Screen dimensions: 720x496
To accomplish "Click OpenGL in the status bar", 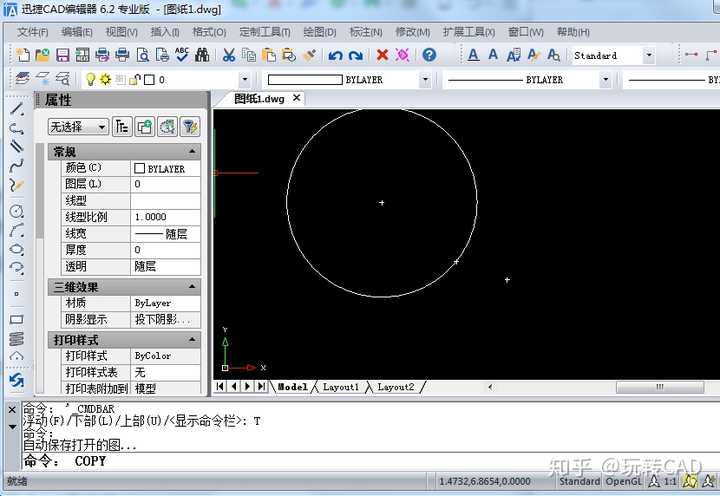I will [x=623, y=481].
